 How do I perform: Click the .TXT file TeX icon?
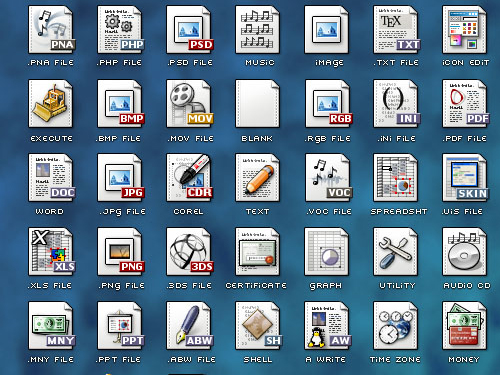point(397,29)
